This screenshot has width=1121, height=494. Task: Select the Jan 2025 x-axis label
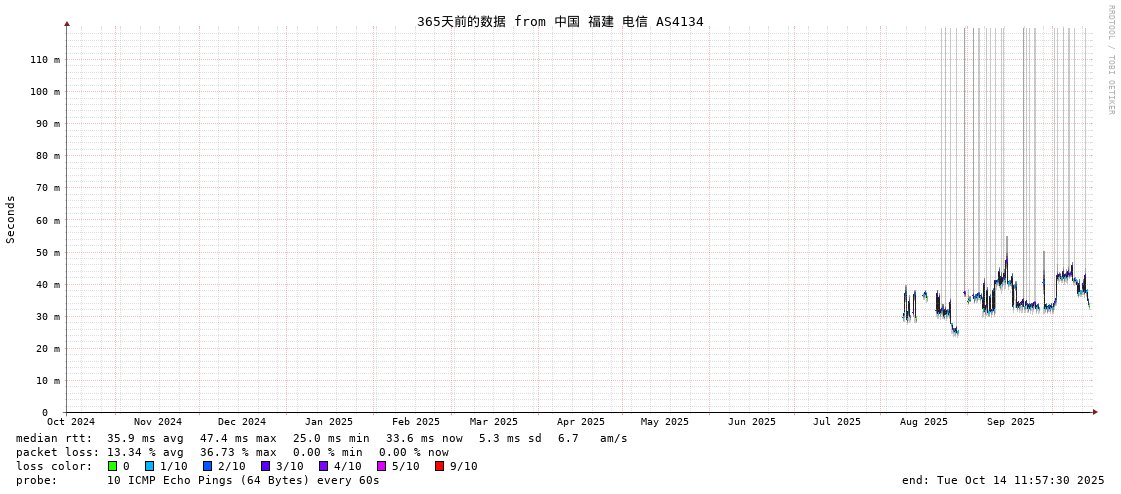click(x=329, y=422)
